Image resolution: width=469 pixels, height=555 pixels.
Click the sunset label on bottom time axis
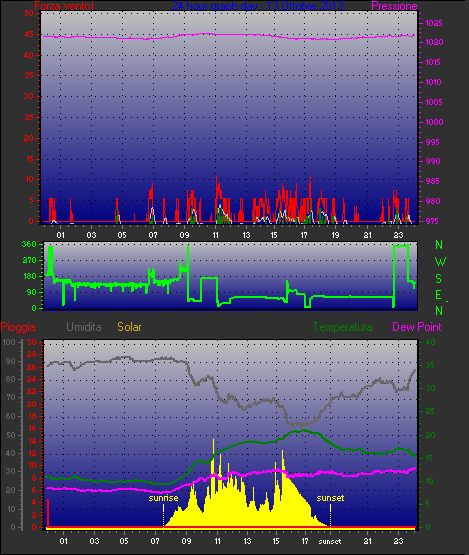pyautogui.click(x=330, y=542)
